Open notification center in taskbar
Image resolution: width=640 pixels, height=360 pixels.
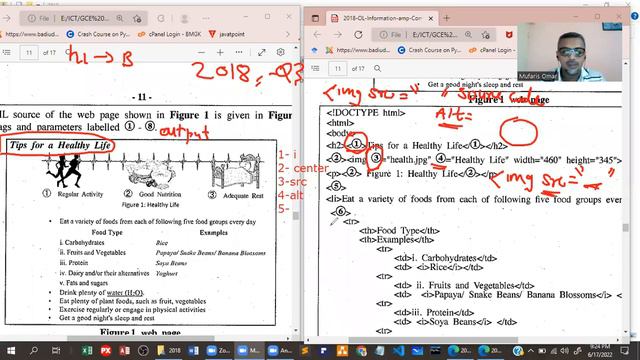(624, 351)
